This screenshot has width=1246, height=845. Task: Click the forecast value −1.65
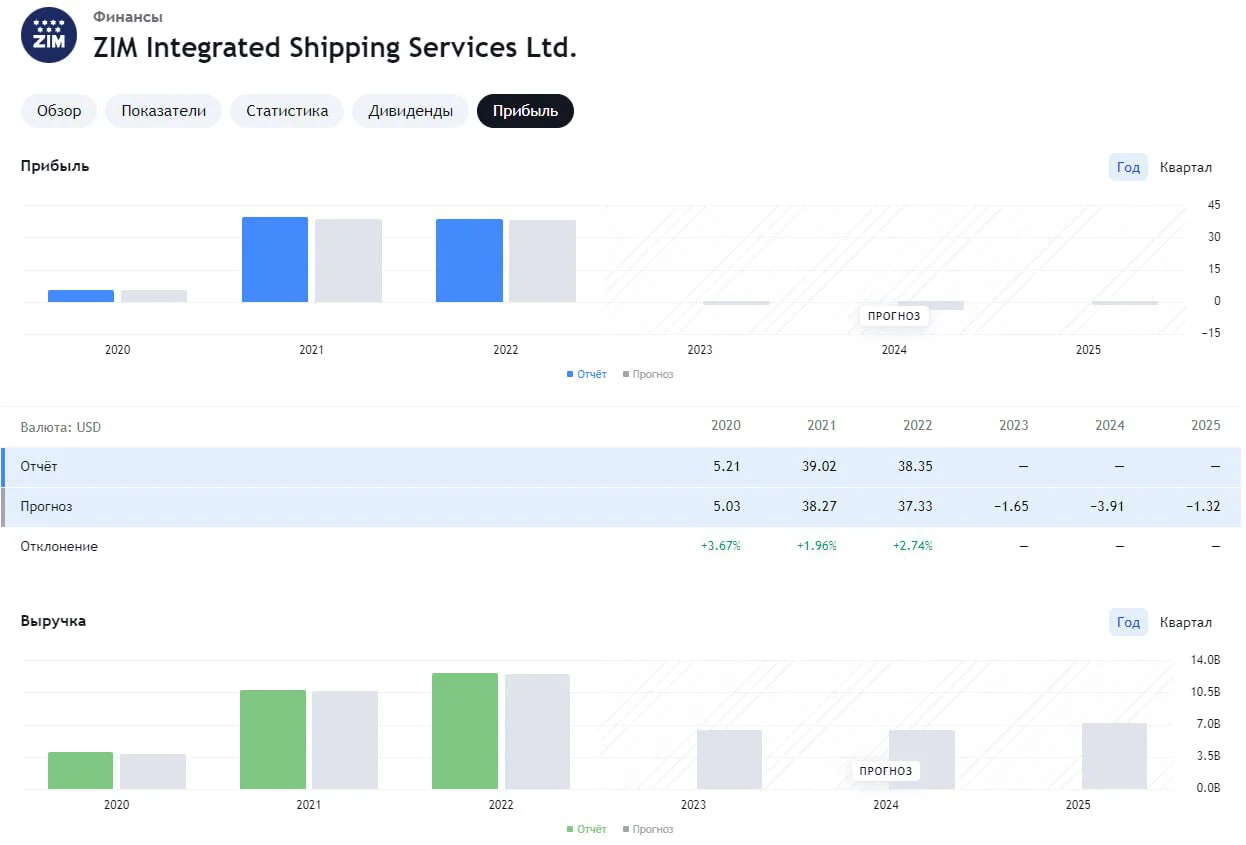pyautogui.click(x=1011, y=506)
